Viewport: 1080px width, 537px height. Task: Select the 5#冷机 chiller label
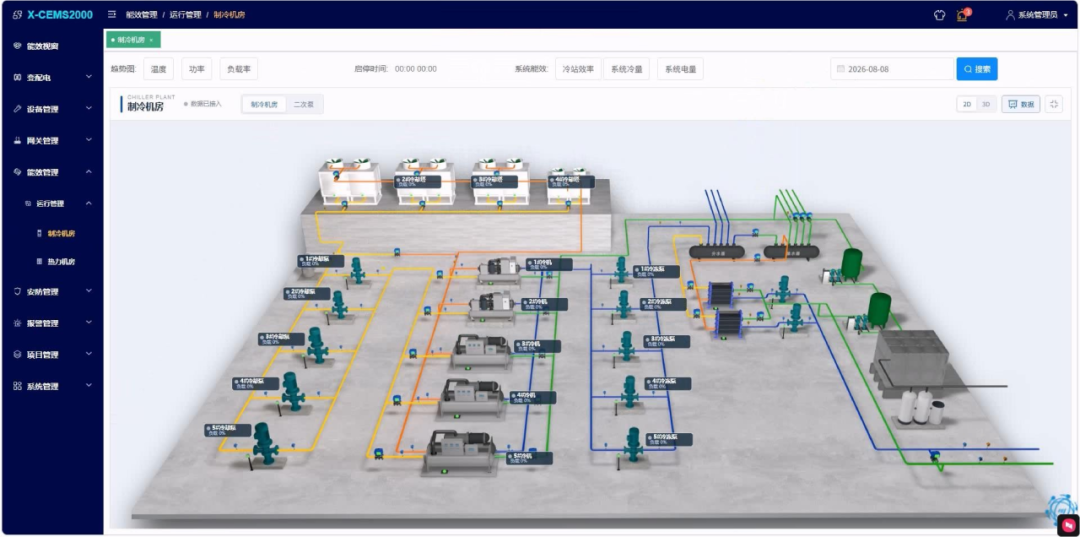pyautogui.click(x=530, y=458)
